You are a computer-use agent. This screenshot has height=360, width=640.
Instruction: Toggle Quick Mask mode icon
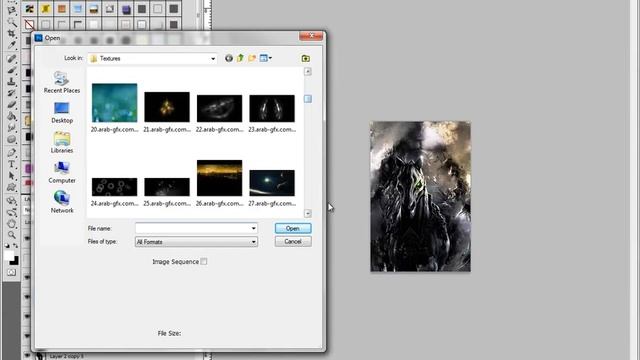coord(11,272)
